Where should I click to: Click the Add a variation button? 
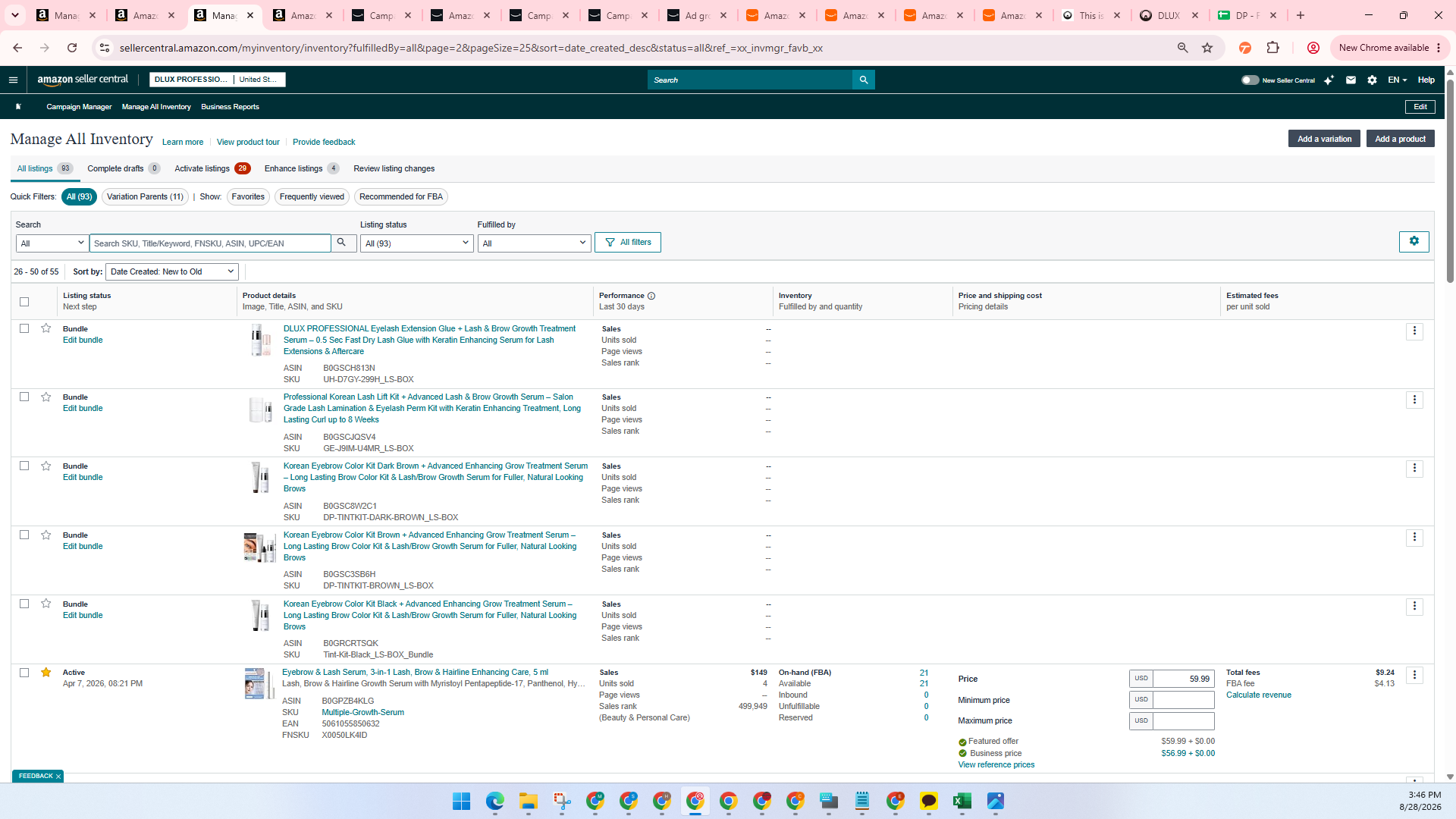pos(1324,139)
